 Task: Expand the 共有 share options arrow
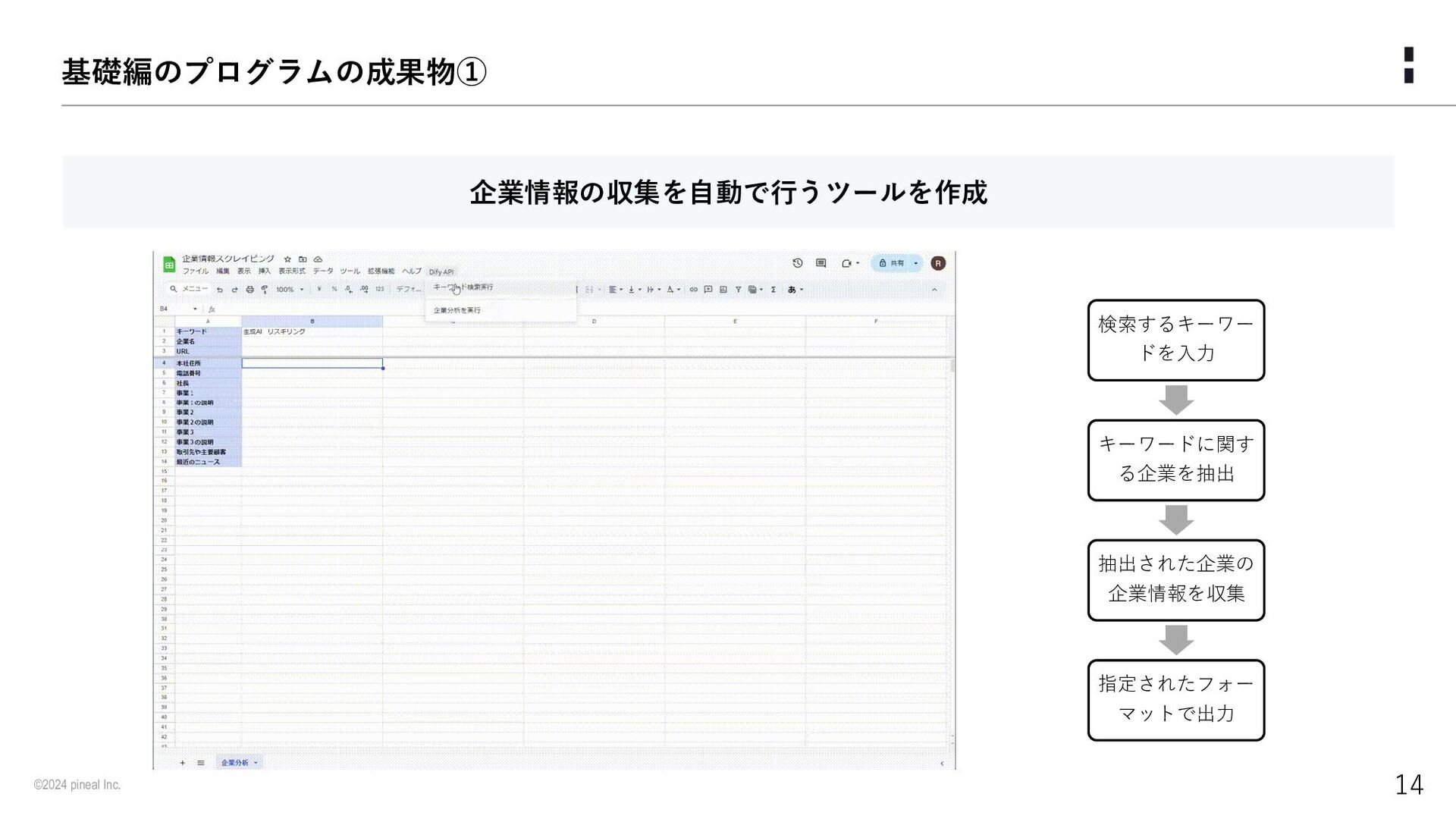[916, 263]
